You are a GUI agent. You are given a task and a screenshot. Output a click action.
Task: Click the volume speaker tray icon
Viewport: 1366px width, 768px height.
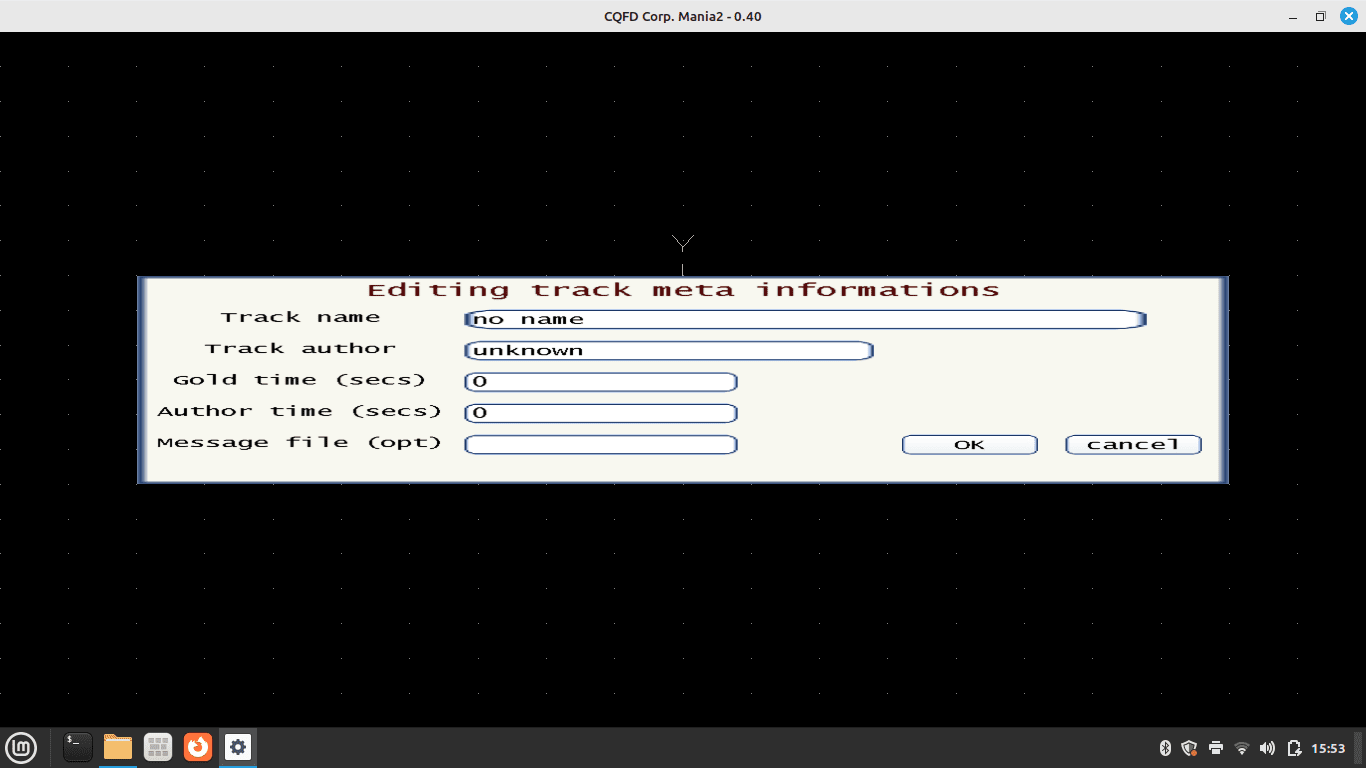1268,748
